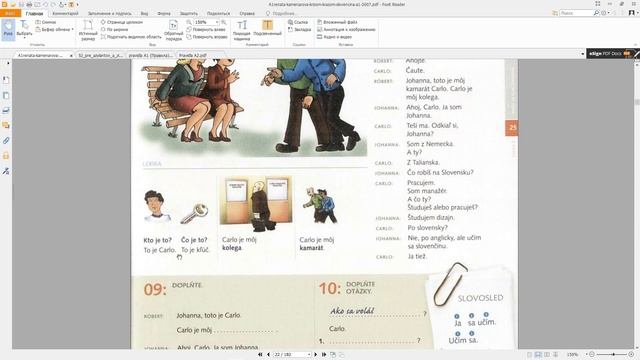Go to the next page

(x=316, y=355)
